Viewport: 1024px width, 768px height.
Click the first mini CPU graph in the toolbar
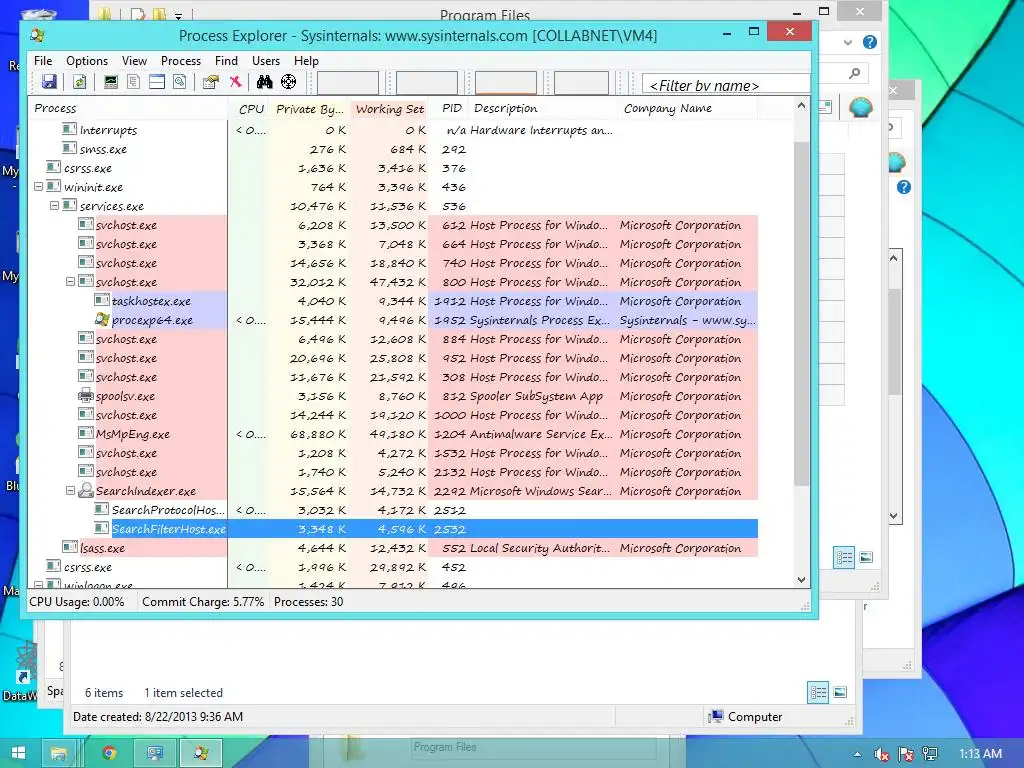pyautogui.click(x=347, y=83)
